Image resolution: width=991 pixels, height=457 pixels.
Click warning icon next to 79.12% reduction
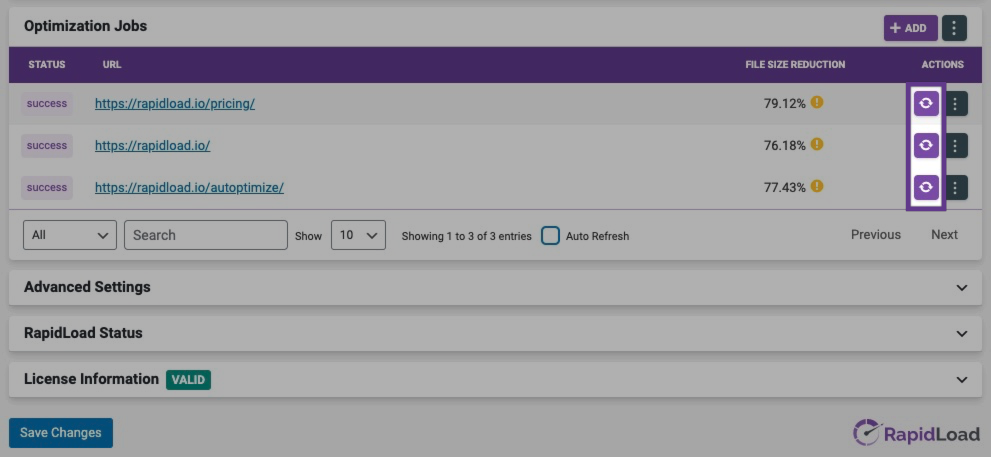(817, 102)
